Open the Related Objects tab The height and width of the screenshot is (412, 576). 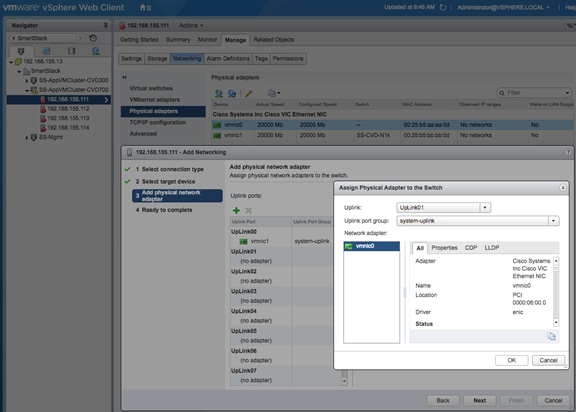point(274,40)
